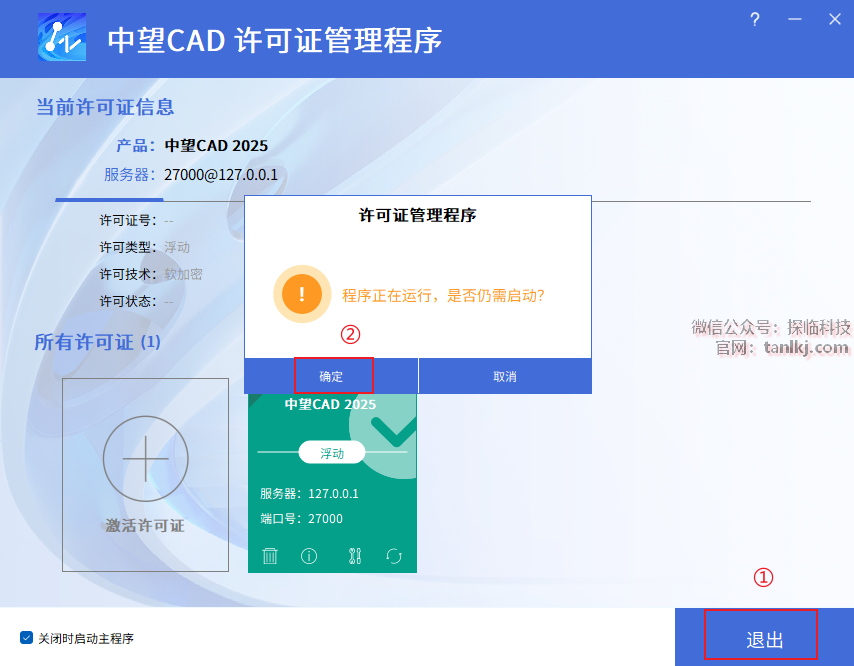Click the ZWCAD logo icon in title bar
Screen dimensions: 854x666
click(x=62, y=37)
